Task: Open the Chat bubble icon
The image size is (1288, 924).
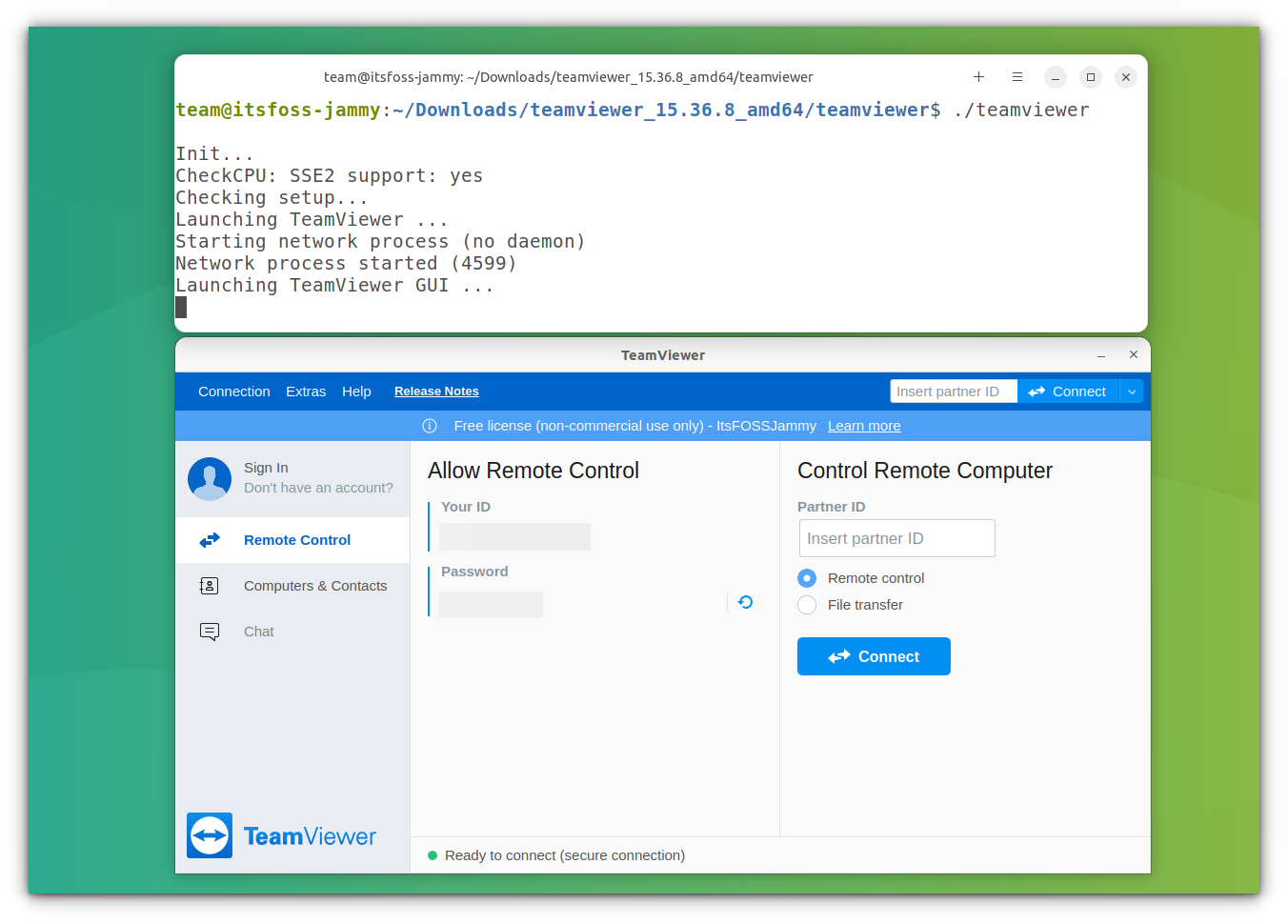Action: 210,632
